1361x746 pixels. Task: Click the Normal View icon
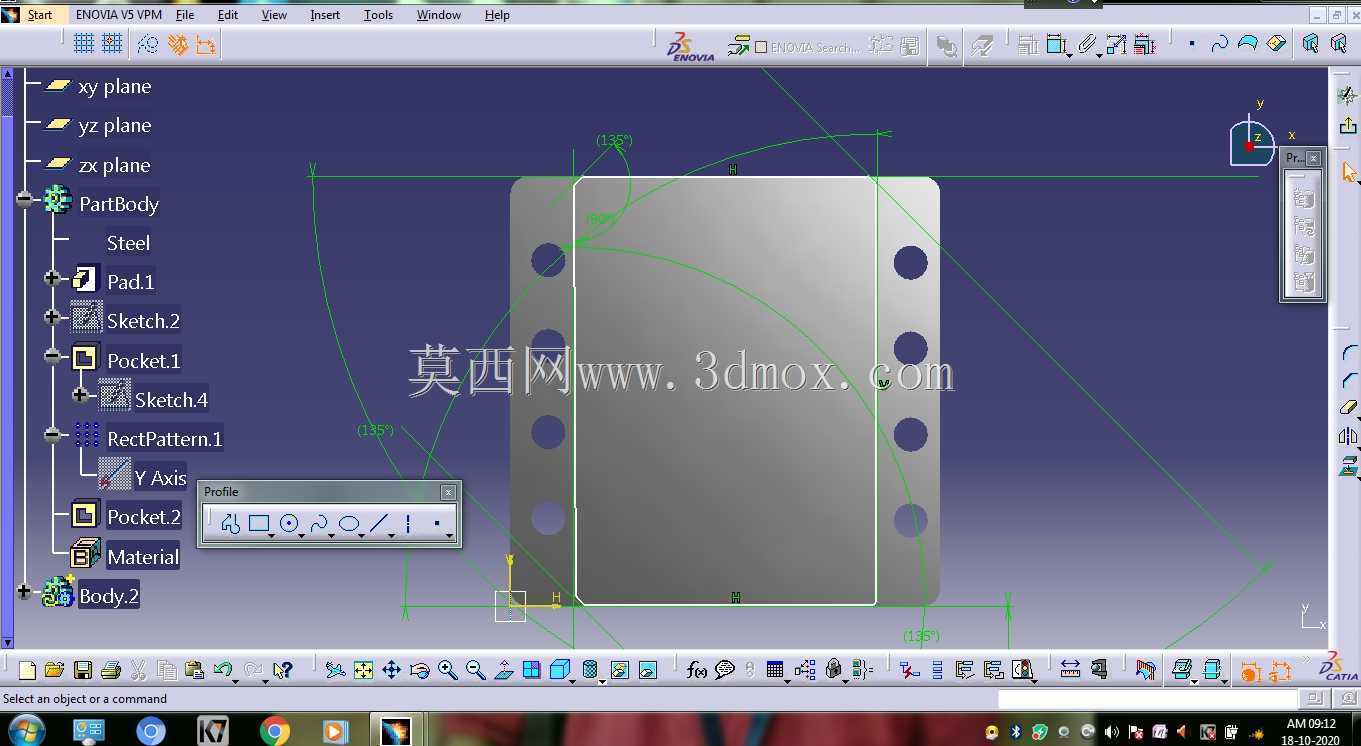point(504,670)
